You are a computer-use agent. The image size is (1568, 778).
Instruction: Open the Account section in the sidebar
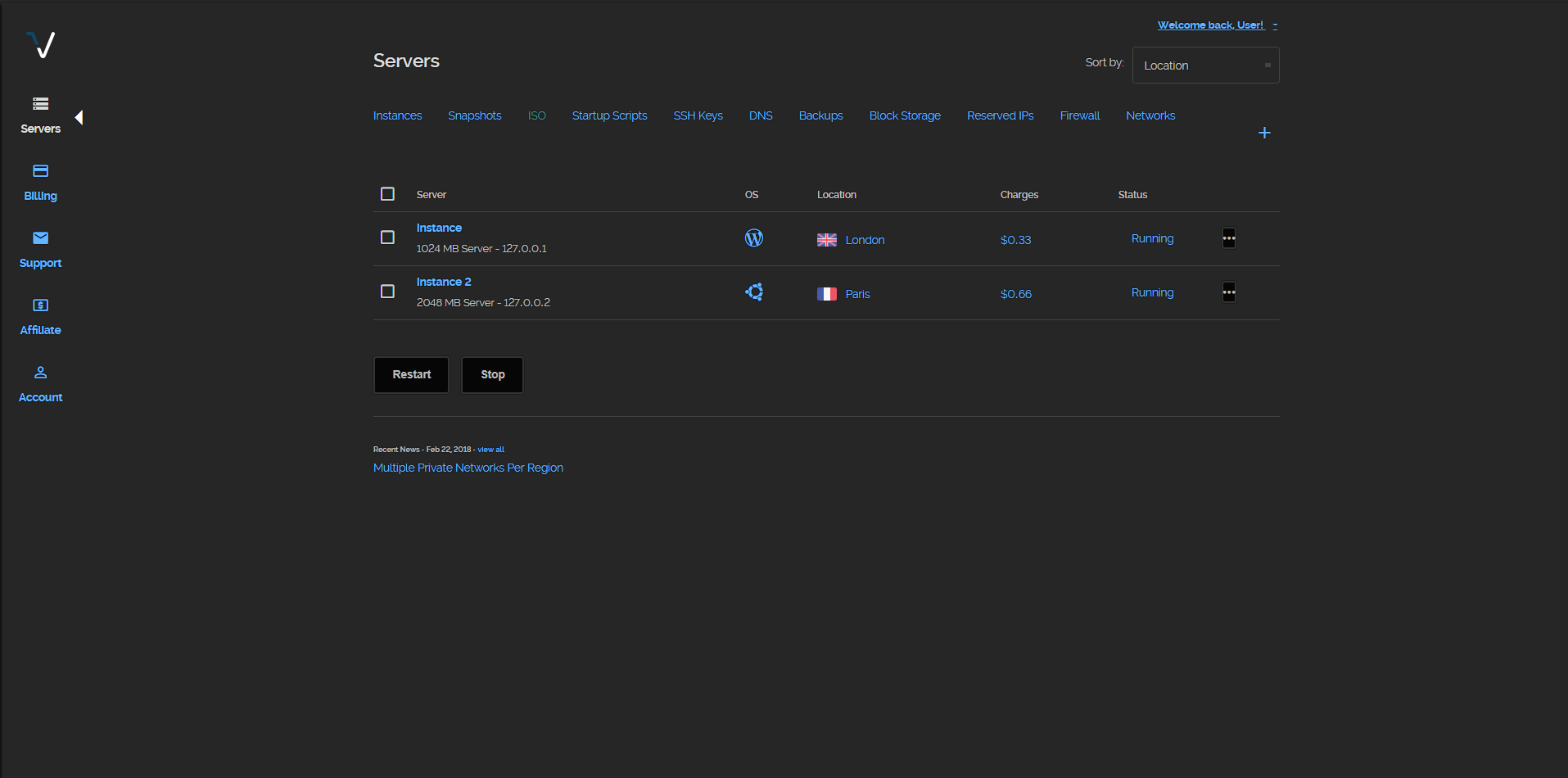coord(40,372)
